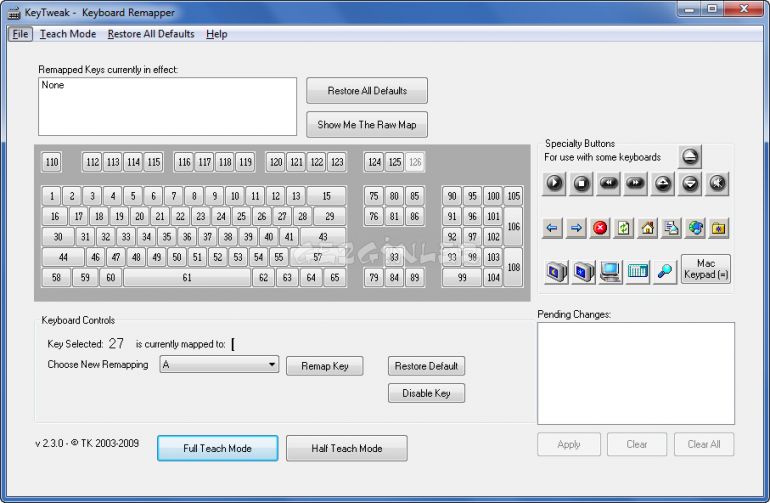Viewport: 770px width, 503px height.
Task: Click inside the Remapped Keys list box
Action: click(x=167, y=106)
